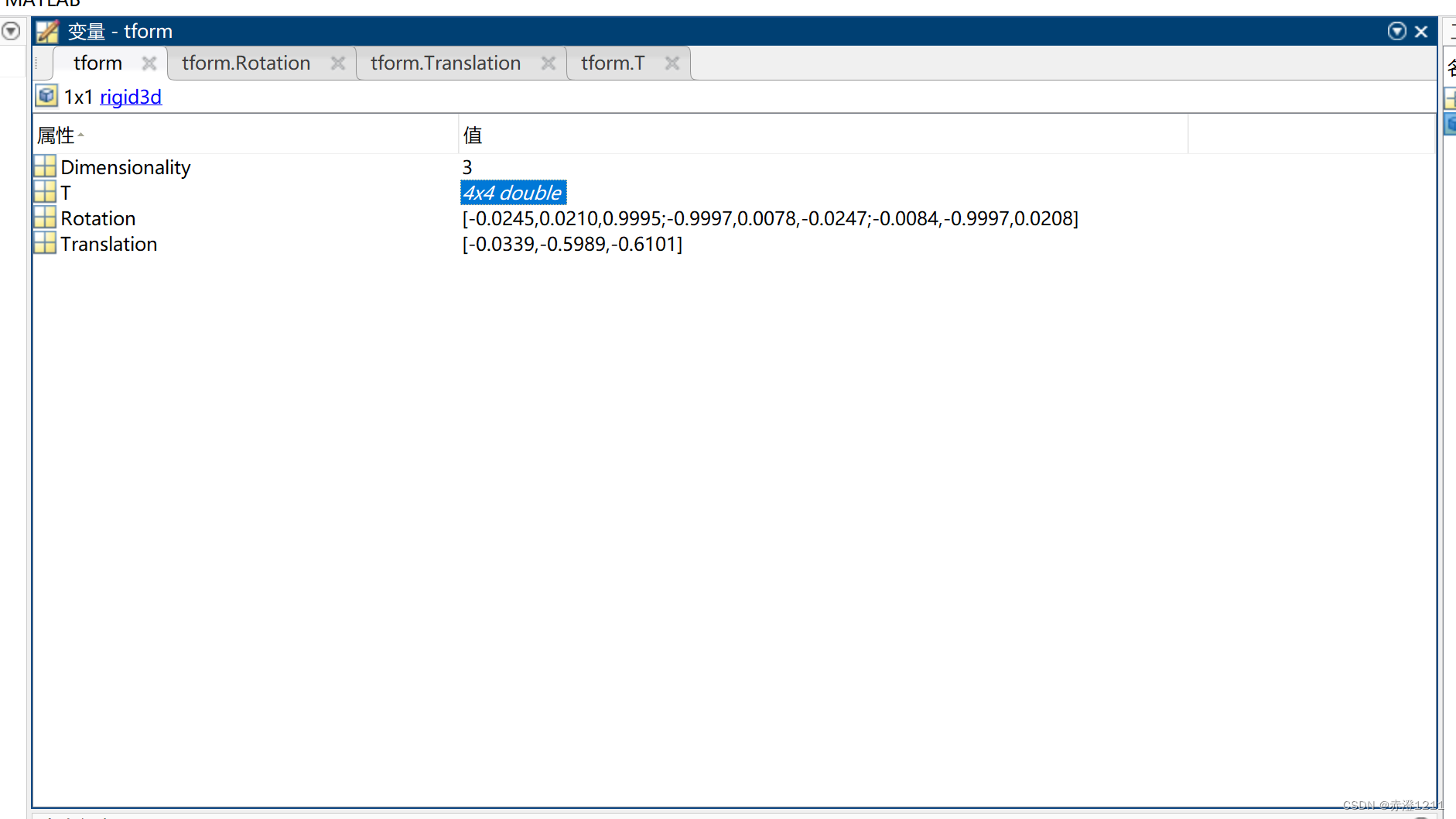
Task: Close the tform.Rotation tab
Action: click(x=338, y=63)
